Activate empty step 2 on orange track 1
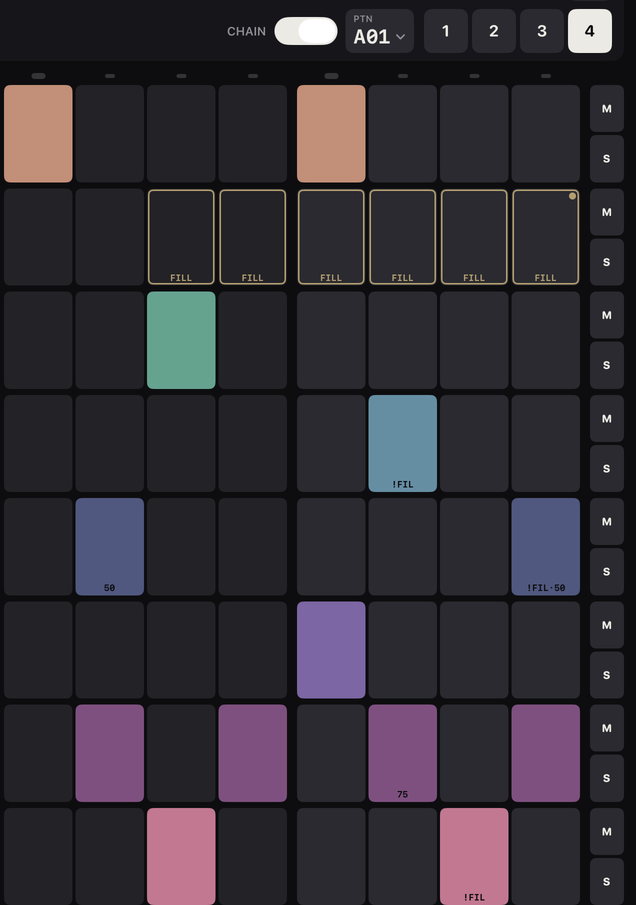This screenshot has width=636, height=905. [x=110, y=134]
